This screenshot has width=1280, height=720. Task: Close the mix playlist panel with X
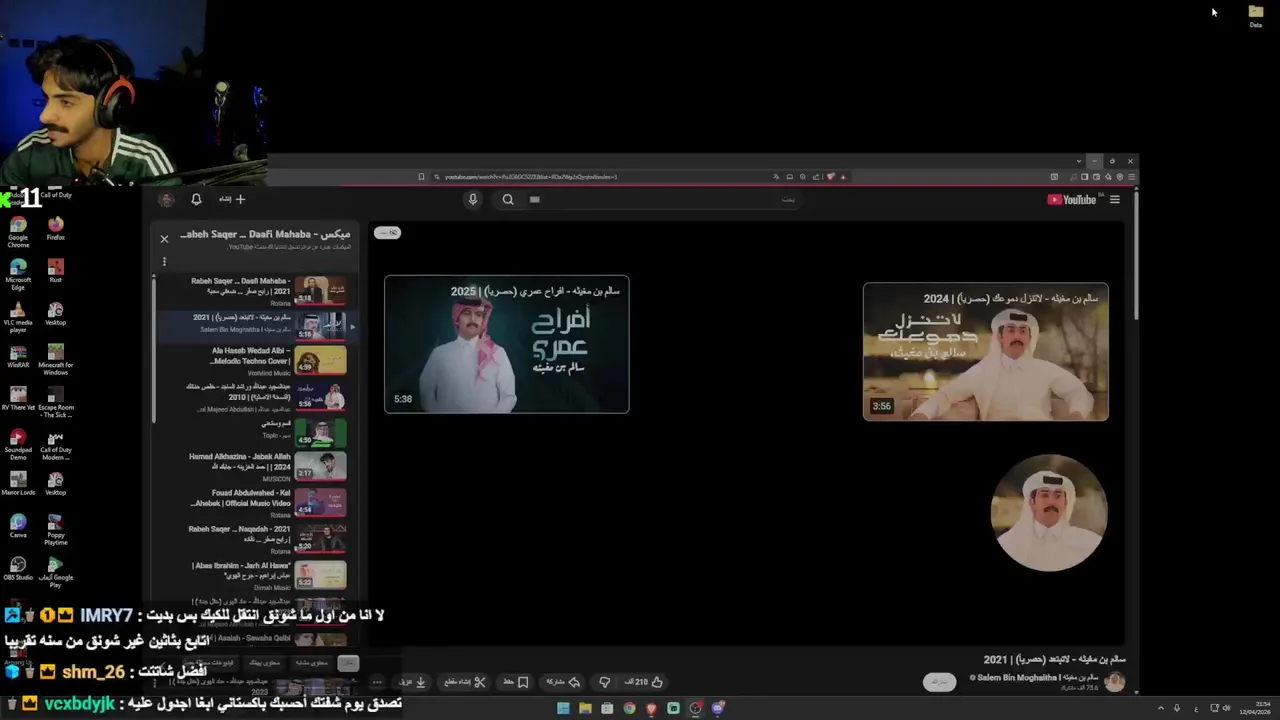[x=164, y=239]
